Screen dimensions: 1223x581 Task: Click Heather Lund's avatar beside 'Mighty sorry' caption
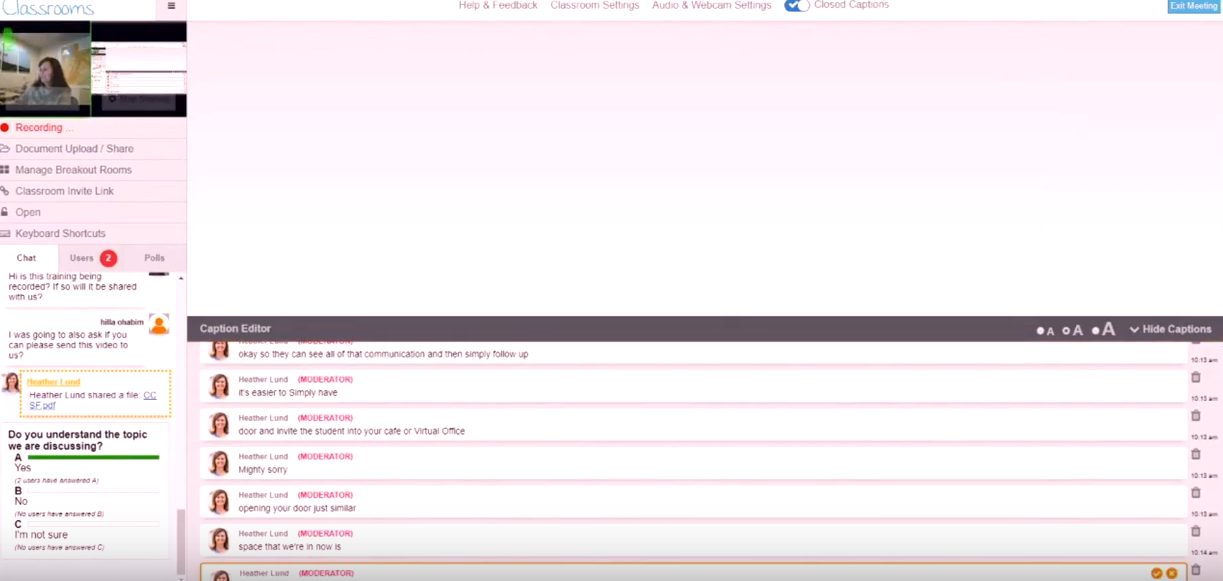tap(219, 463)
